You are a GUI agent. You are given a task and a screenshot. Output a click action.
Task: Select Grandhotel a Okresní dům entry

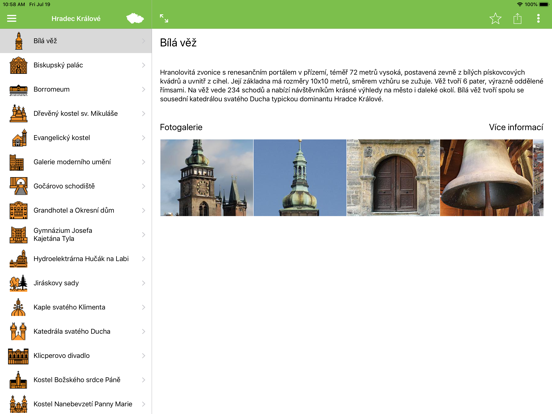[76, 210]
